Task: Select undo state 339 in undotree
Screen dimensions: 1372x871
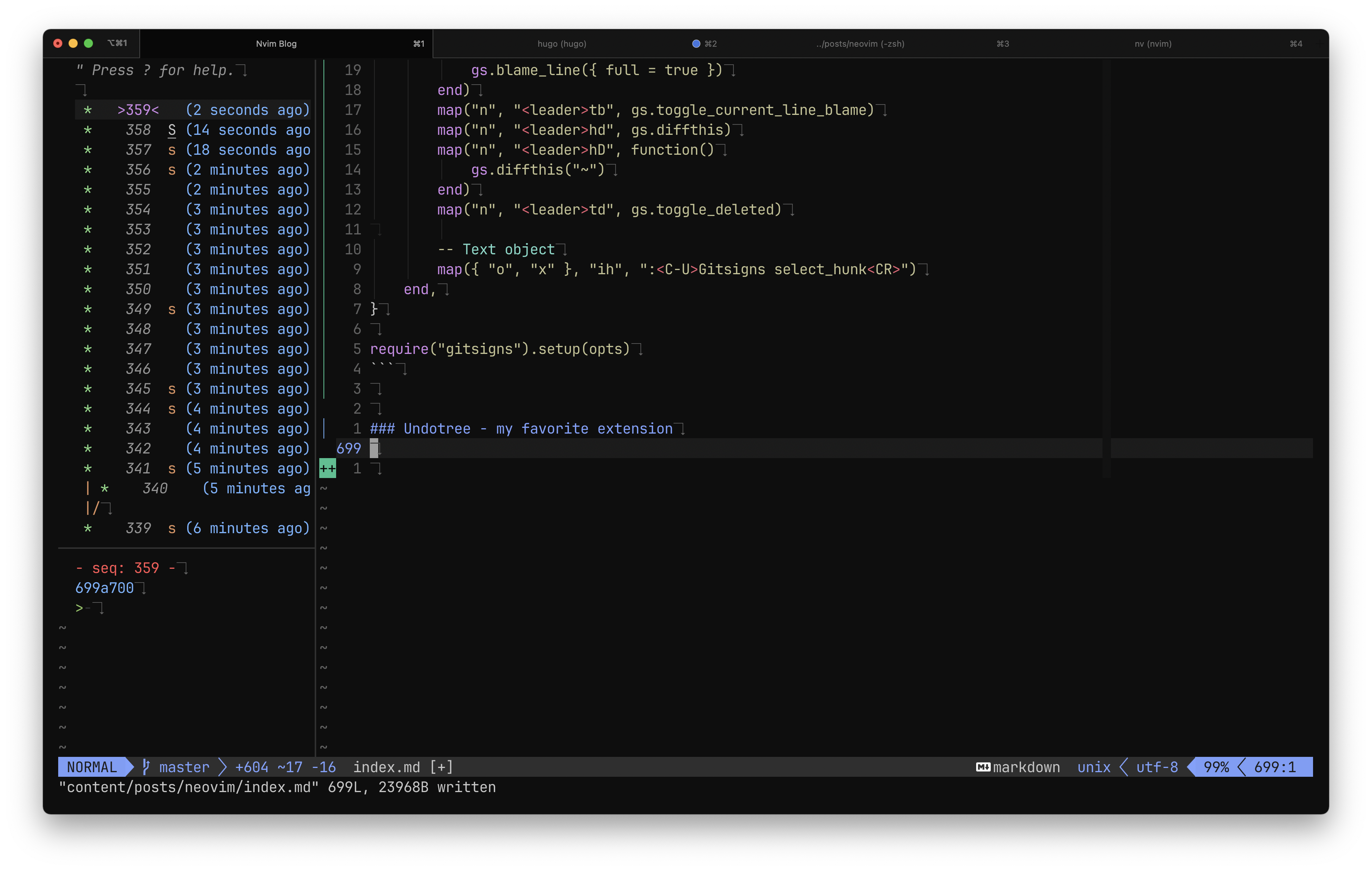Action: pos(193,529)
